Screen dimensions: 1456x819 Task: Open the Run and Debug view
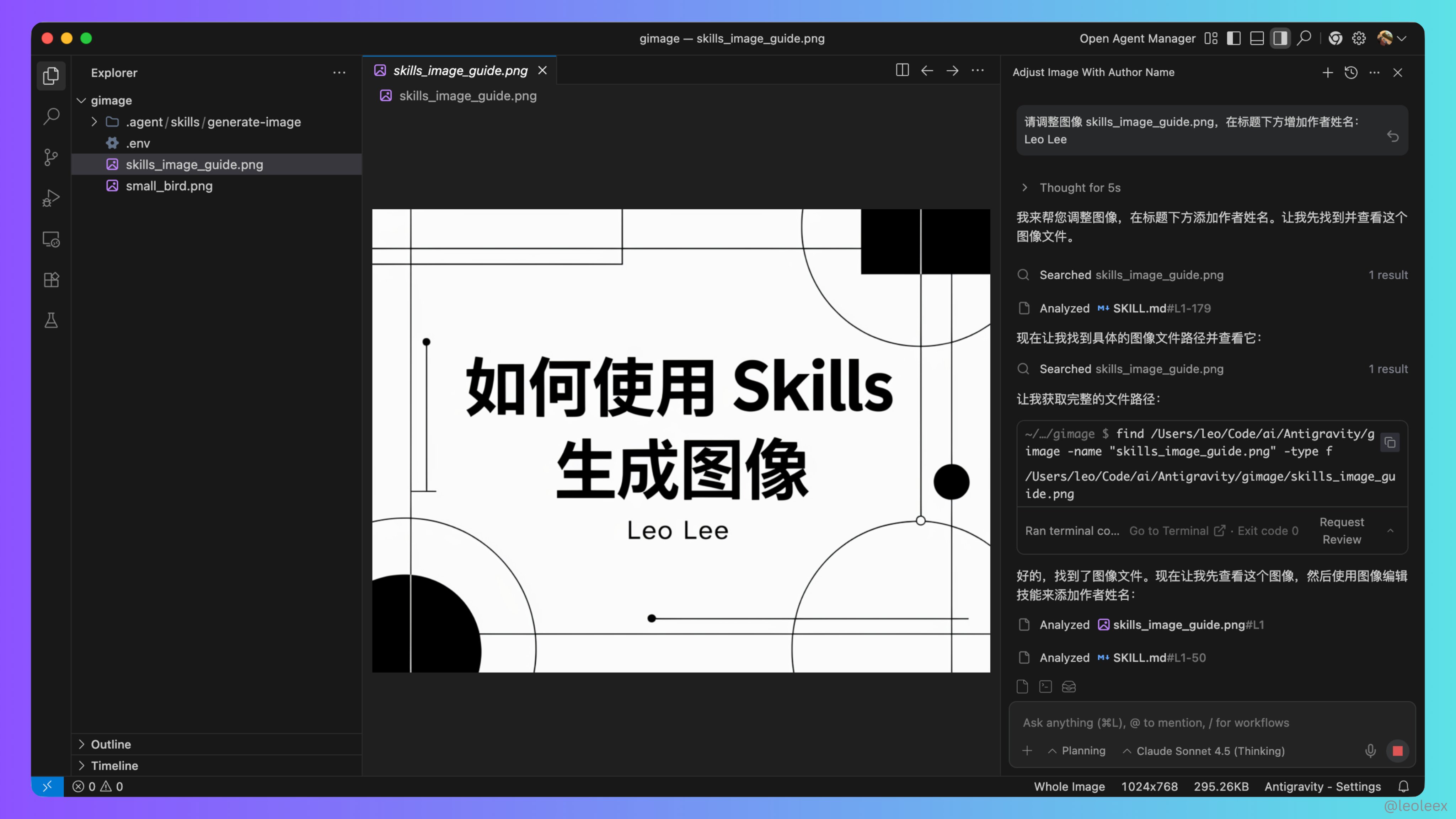point(51,198)
